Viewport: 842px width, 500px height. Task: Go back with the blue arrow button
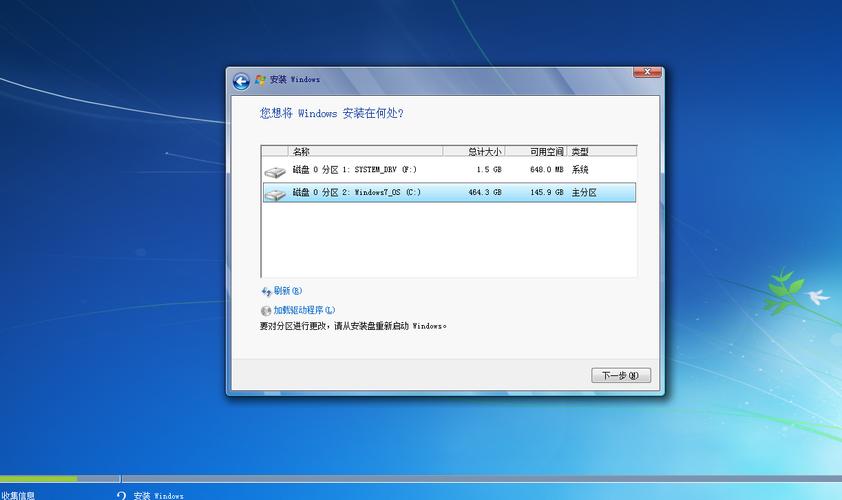click(241, 81)
